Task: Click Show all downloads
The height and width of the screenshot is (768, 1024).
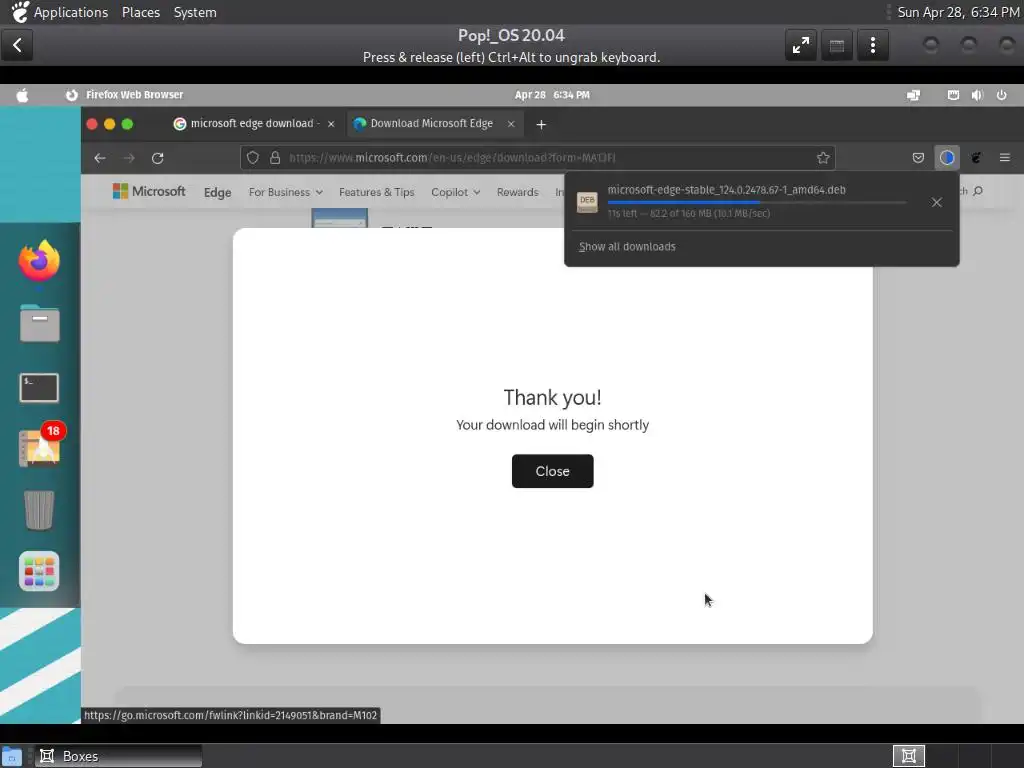Action: 627,246
